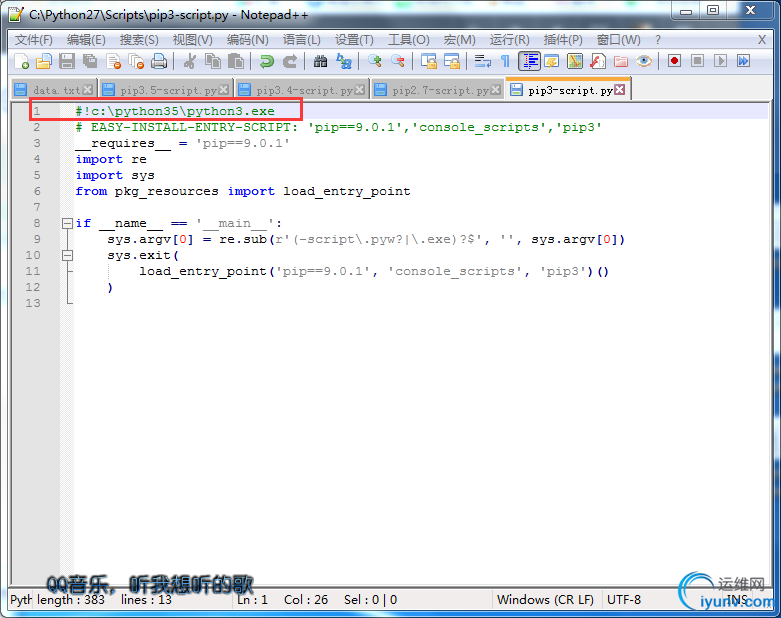The height and width of the screenshot is (618, 781).
Task: Open the 文件(F) menu
Action: (x=34, y=40)
